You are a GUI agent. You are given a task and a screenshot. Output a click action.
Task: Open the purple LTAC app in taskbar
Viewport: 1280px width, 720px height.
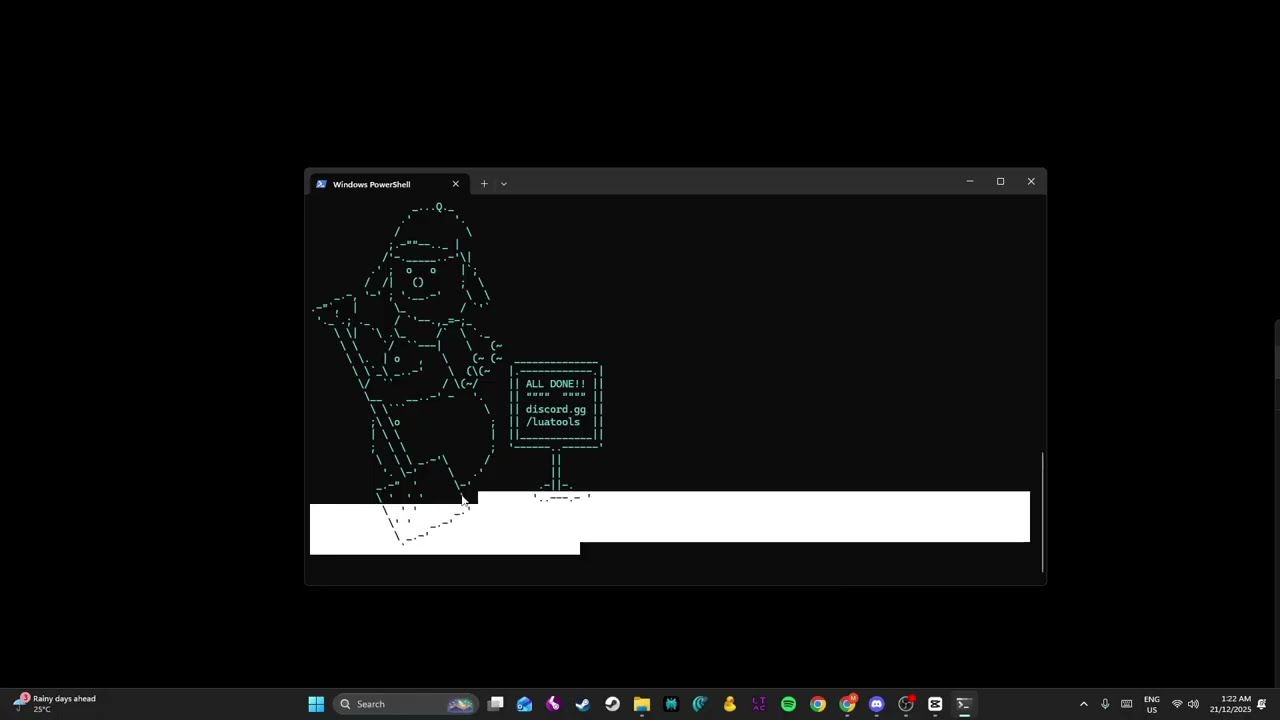(759, 704)
